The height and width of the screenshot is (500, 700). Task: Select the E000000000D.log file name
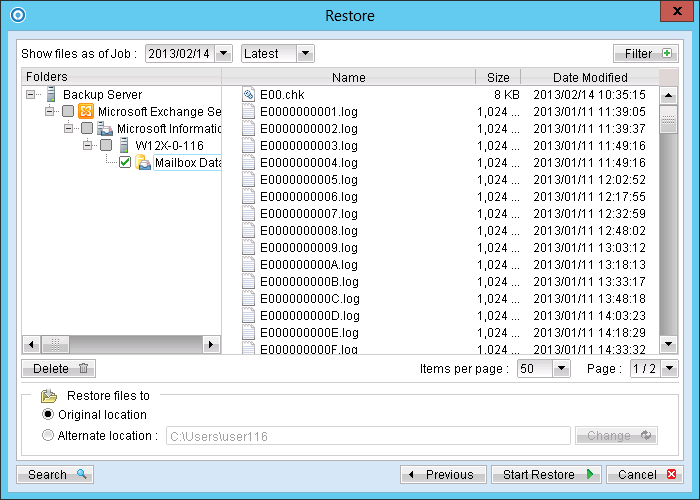click(x=310, y=316)
